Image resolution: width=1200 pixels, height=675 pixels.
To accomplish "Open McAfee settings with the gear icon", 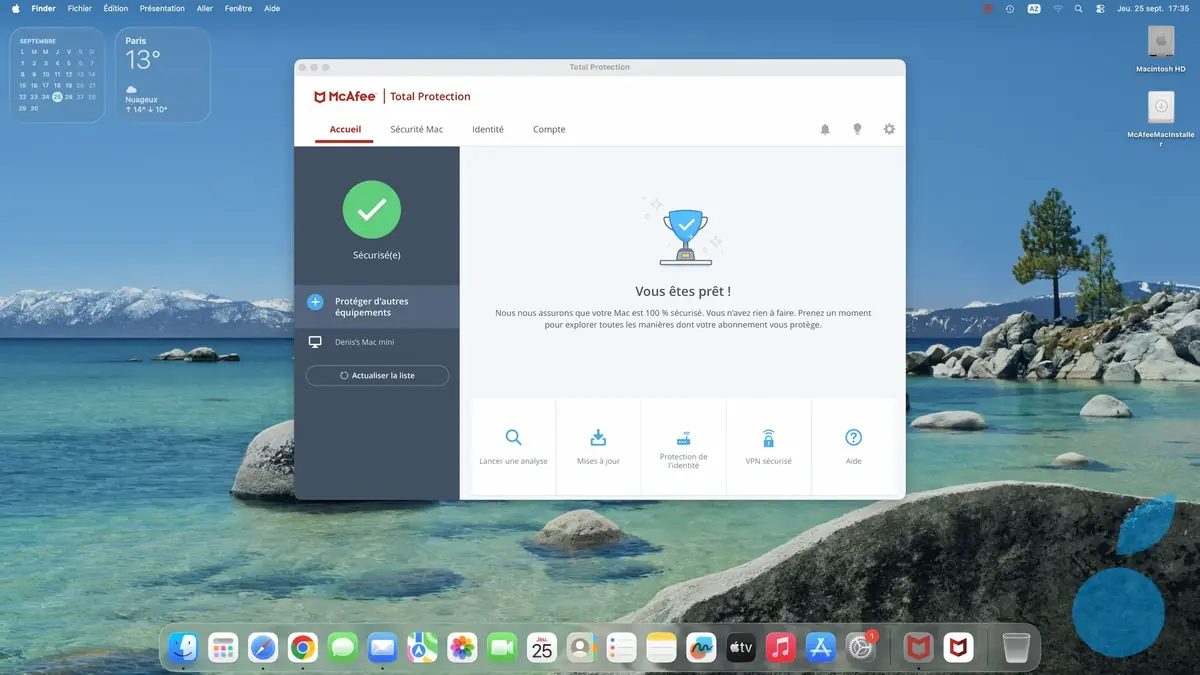I will pos(889,129).
